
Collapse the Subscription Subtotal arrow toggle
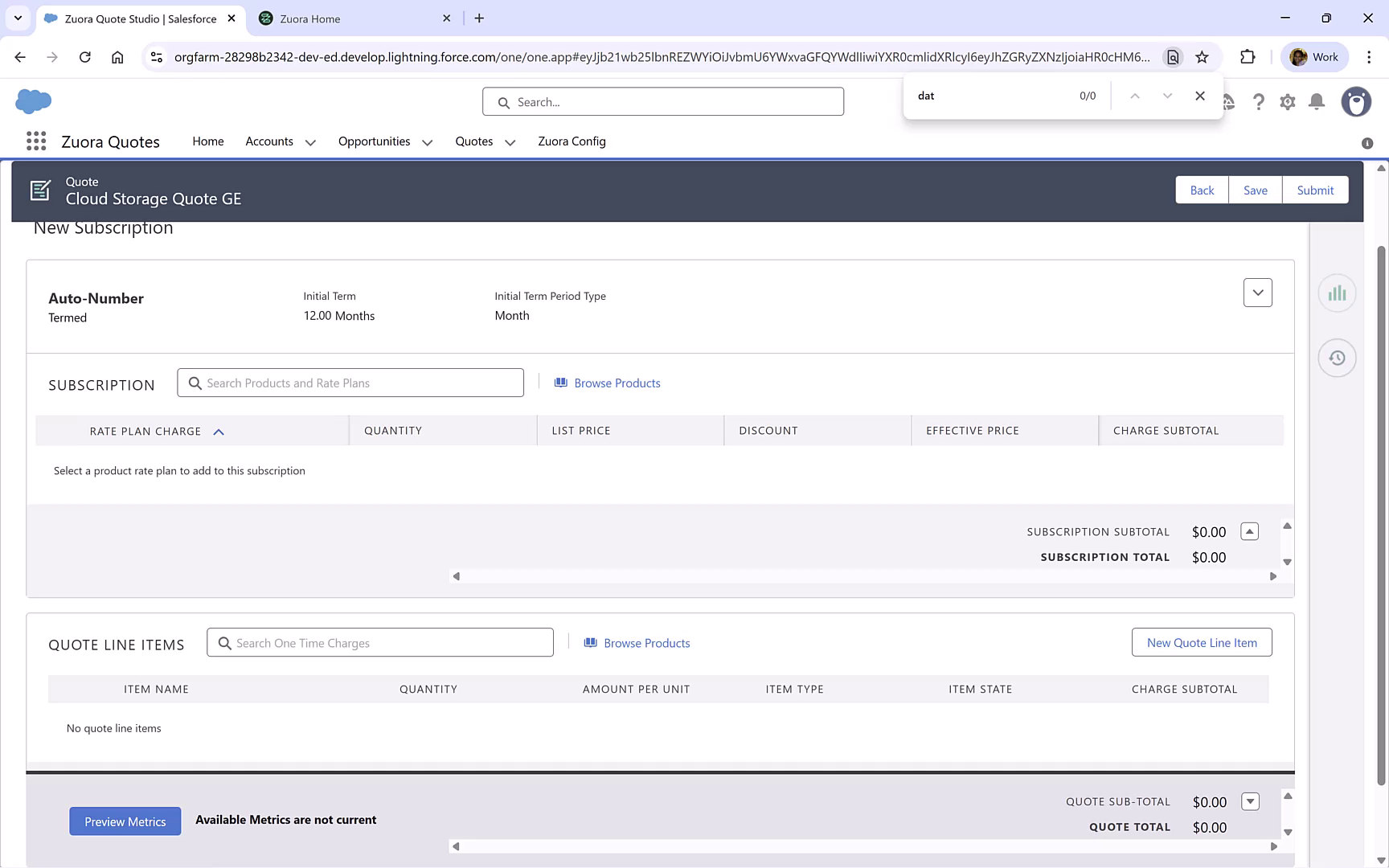tap(1249, 531)
